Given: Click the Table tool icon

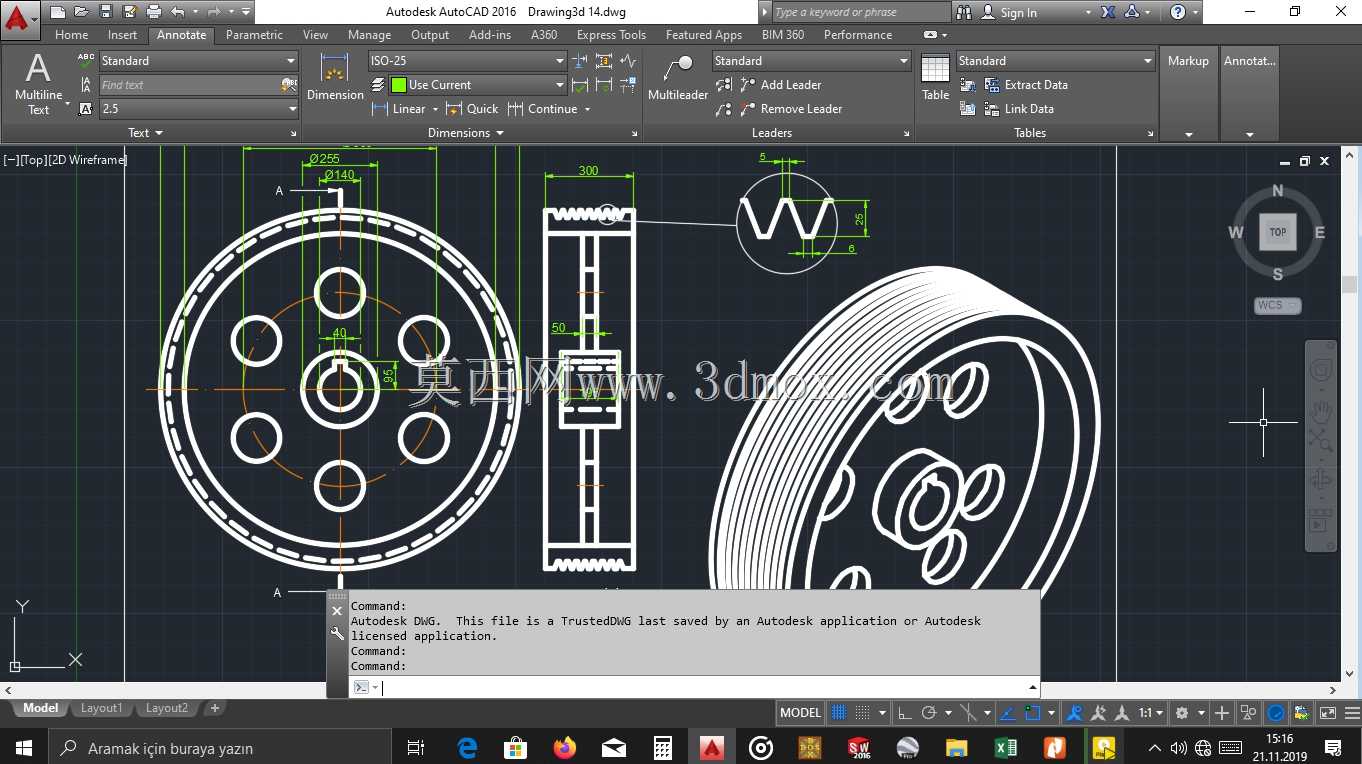Looking at the screenshot, I should [x=935, y=78].
